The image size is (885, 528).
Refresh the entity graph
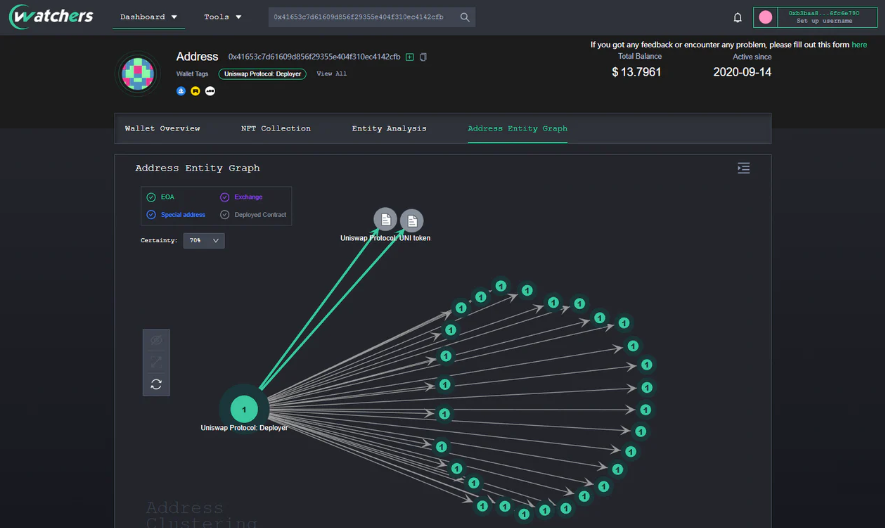(156, 384)
